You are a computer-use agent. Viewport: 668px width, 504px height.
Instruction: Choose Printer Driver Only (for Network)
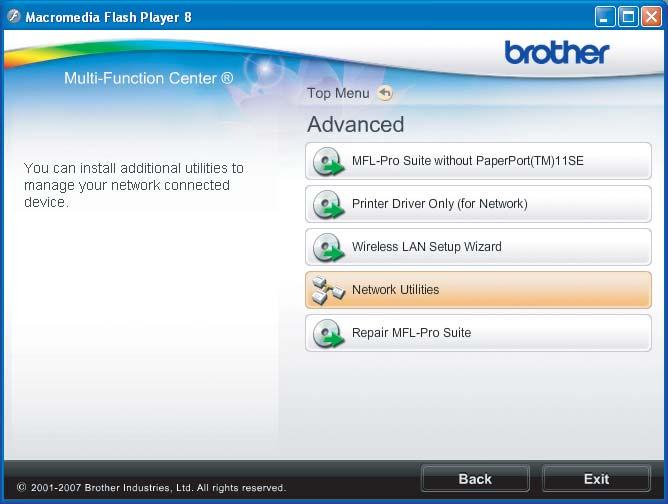pyautogui.click(x=478, y=204)
